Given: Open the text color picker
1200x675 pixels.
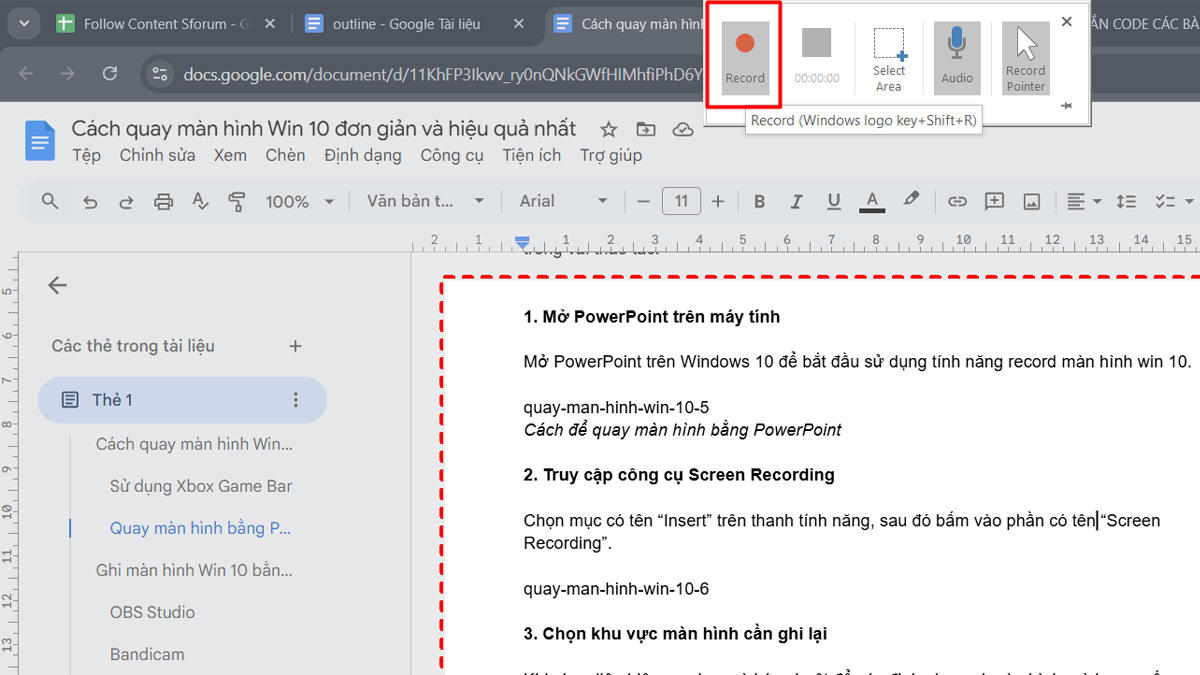Looking at the screenshot, I should 872,201.
